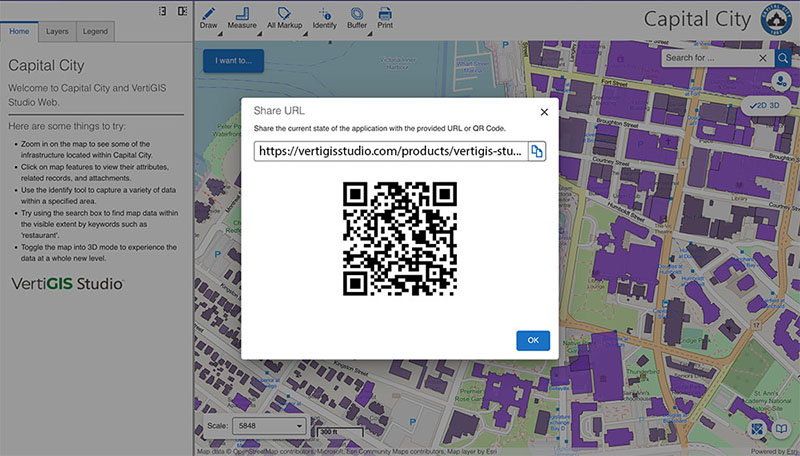The width and height of the screenshot is (800, 456).
Task: Expand the Buffer tool dropdown arrow
Action: click(x=369, y=34)
